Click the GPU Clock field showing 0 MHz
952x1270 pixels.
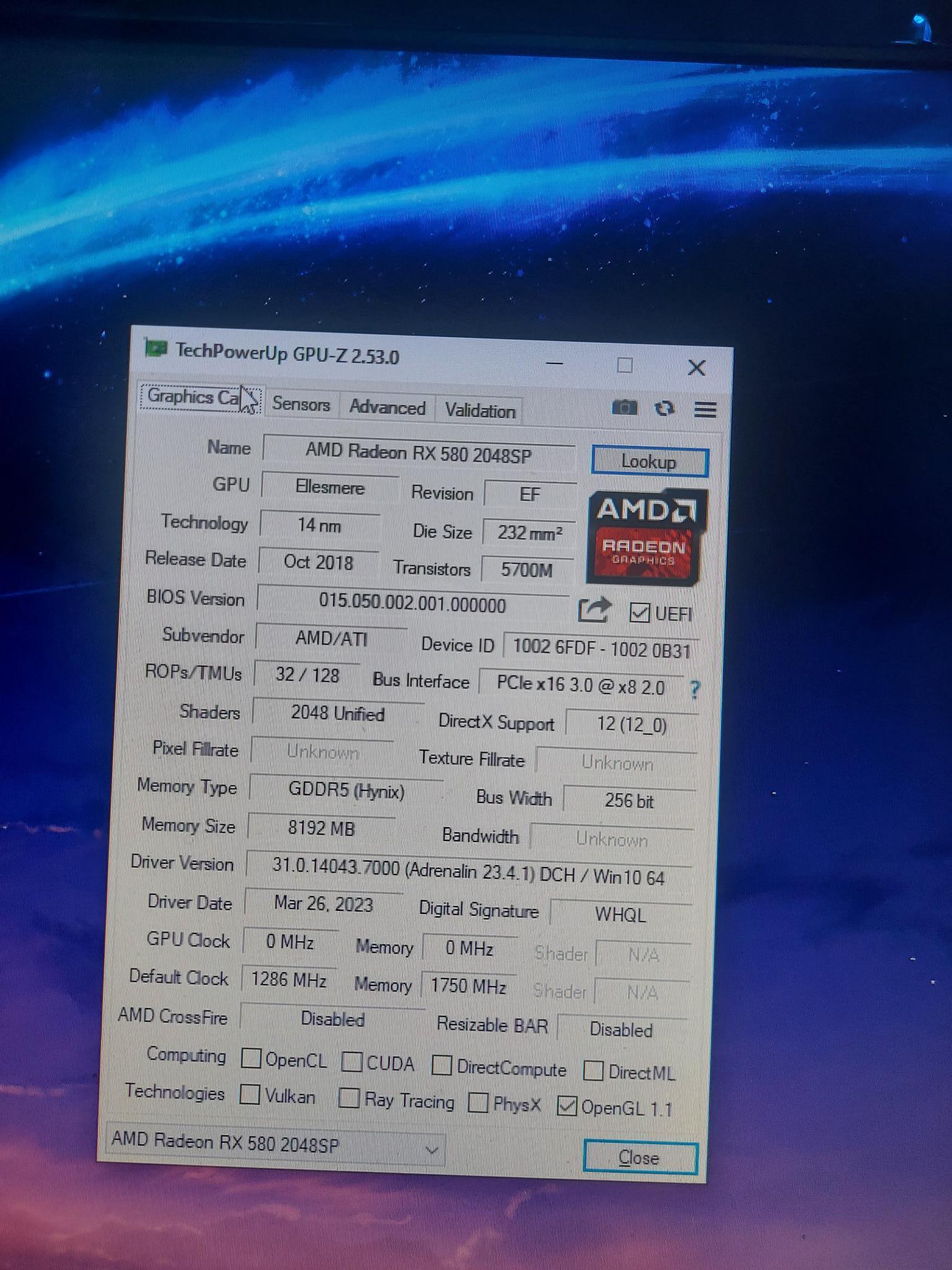pos(290,942)
